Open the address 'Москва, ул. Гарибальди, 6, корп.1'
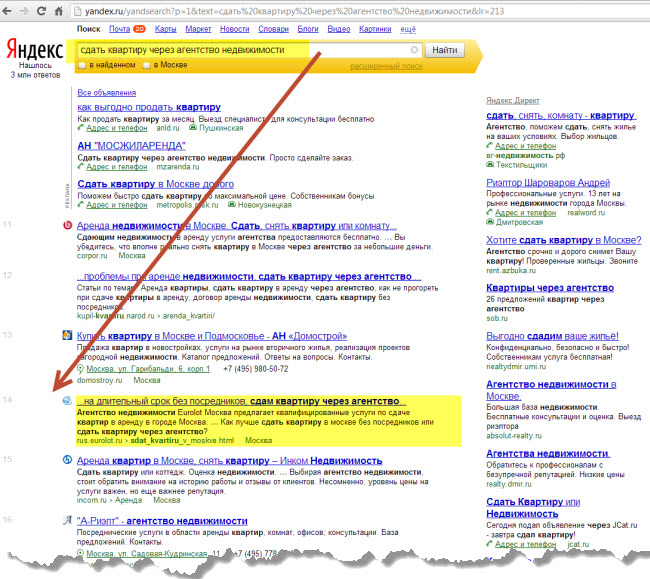 [148, 368]
